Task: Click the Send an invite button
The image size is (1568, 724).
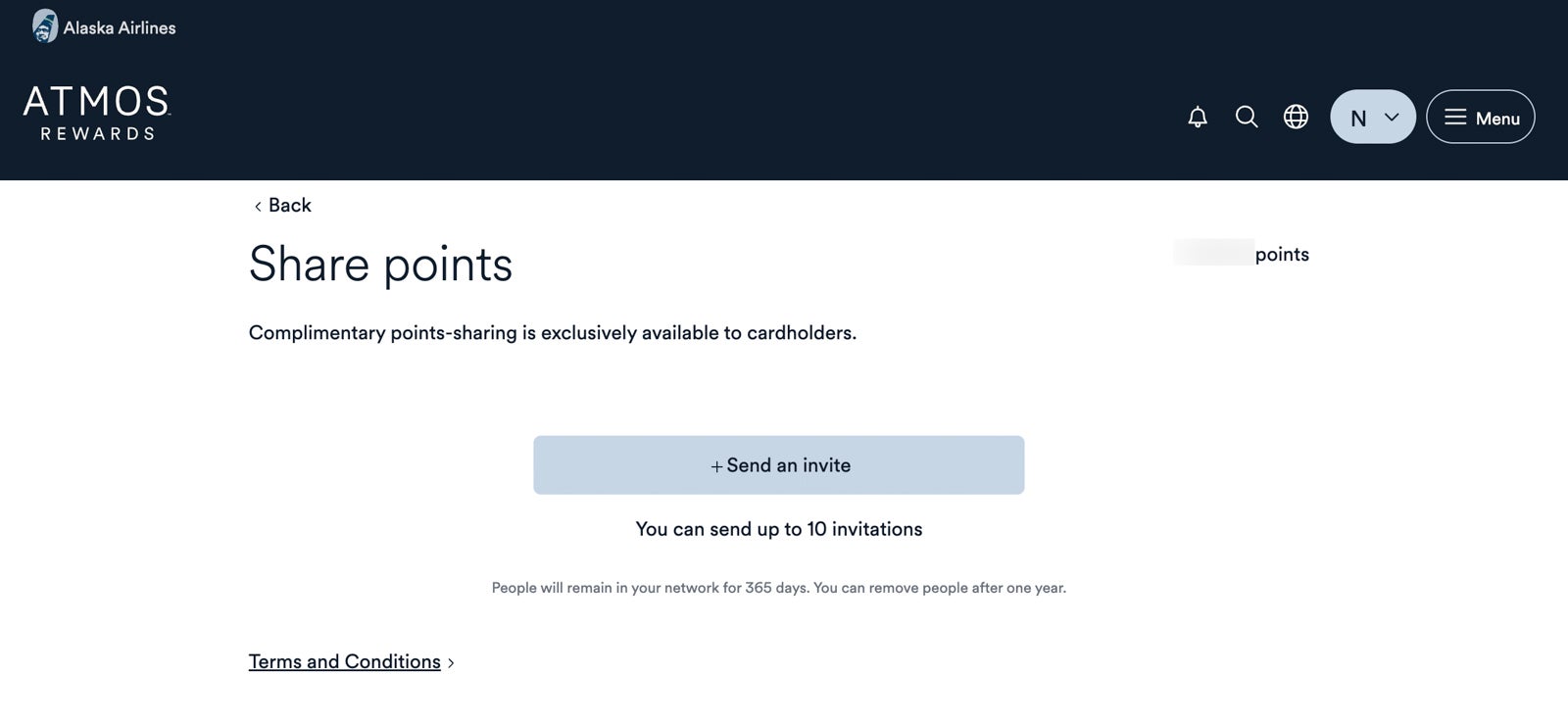Action: tap(778, 464)
